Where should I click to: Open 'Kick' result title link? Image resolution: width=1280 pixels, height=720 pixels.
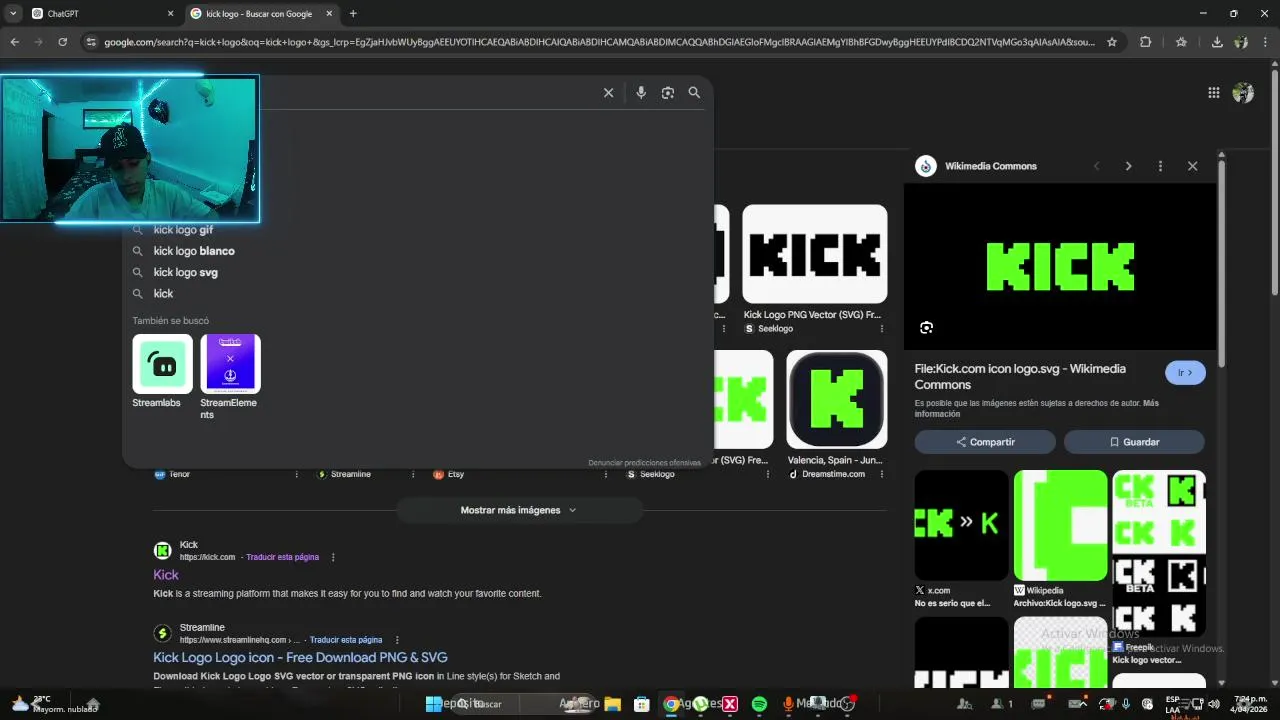click(x=166, y=575)
